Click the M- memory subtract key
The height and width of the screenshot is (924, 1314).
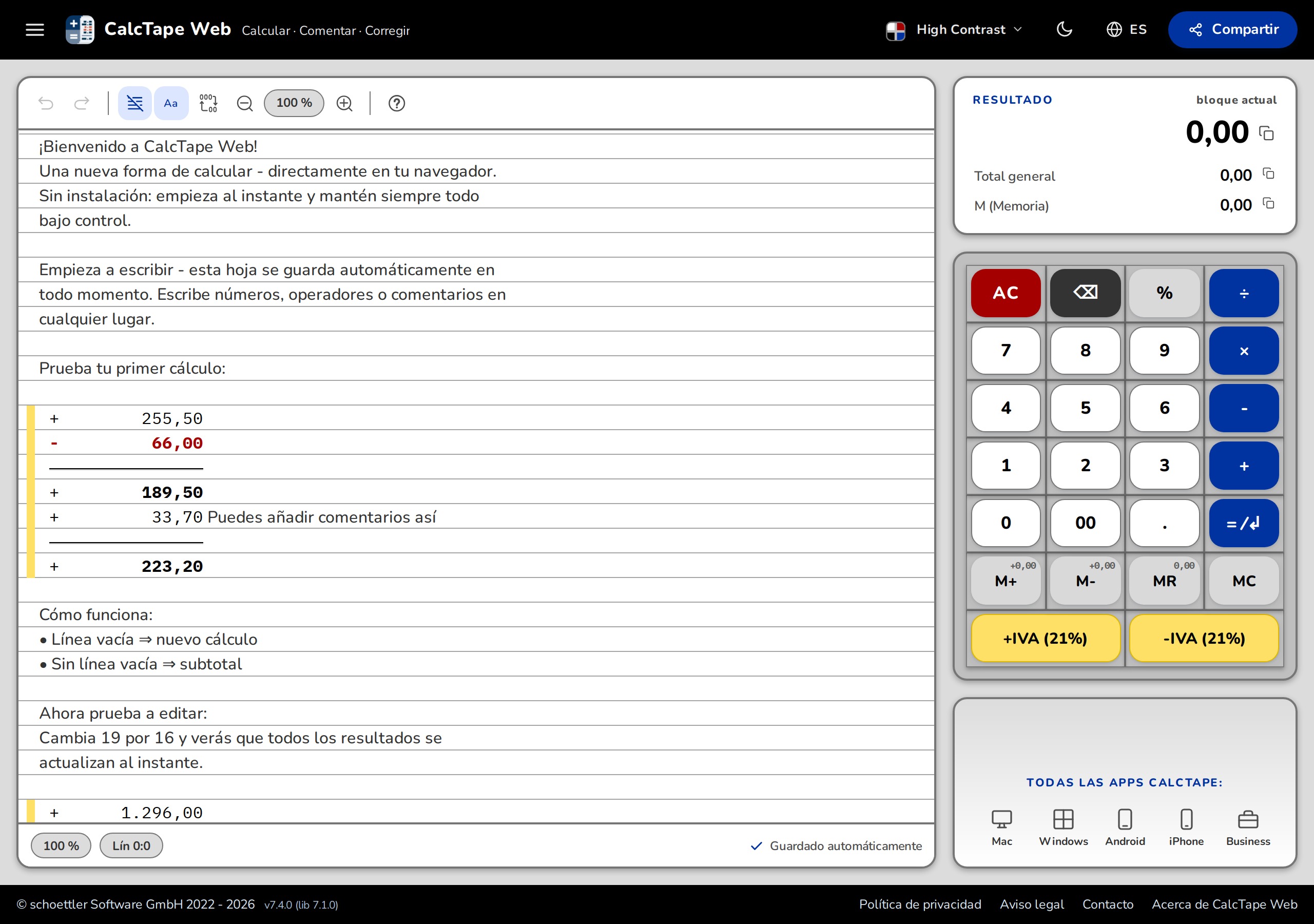[x=1085, y=581]
